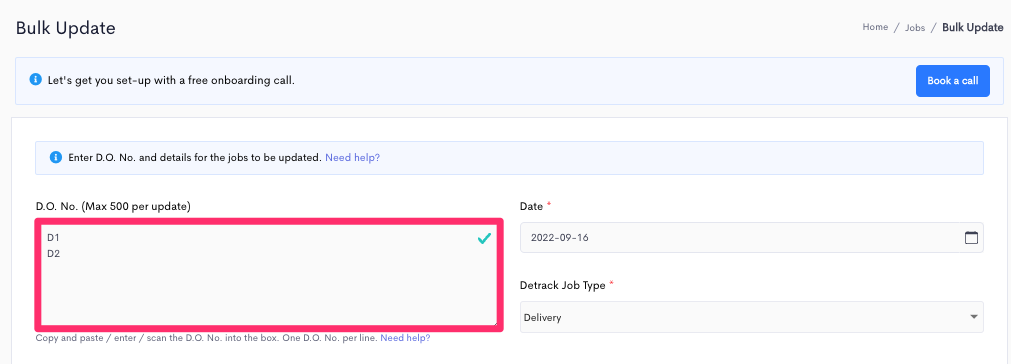Image resolution: width=1011 pixels, height=364 pixels.
Task: Open the Jobs breadcrumb link
Action: point(915,28)
